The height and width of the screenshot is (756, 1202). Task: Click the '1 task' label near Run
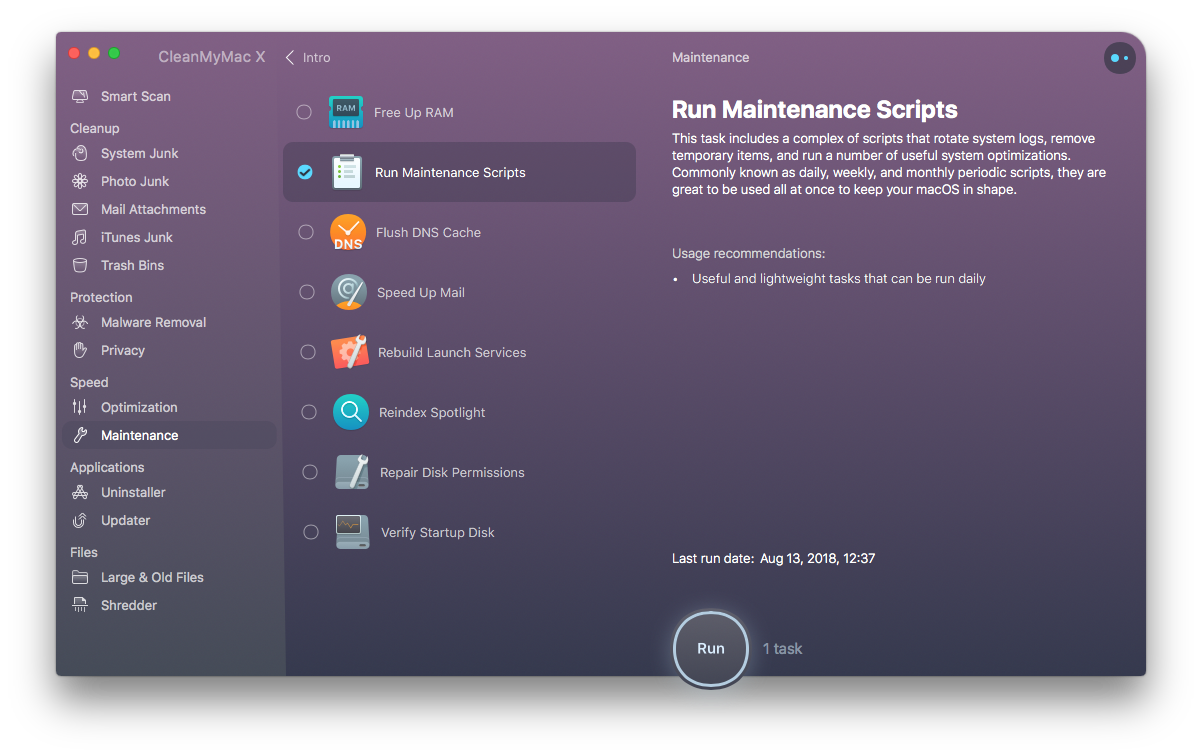point(783,649)
